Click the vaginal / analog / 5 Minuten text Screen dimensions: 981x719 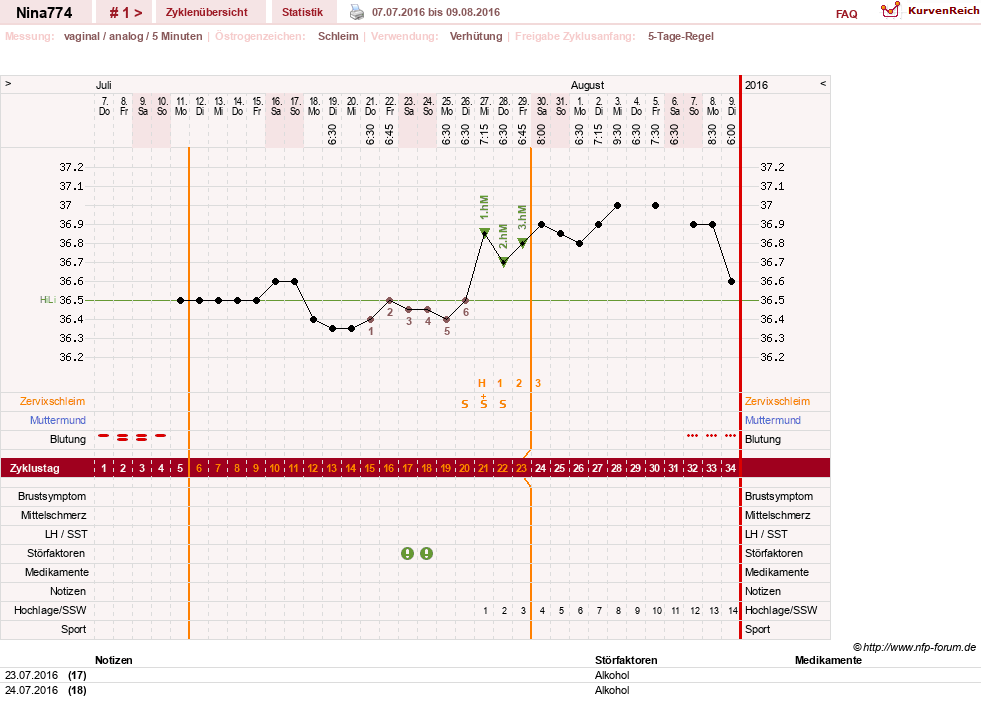tap(133, 36)
